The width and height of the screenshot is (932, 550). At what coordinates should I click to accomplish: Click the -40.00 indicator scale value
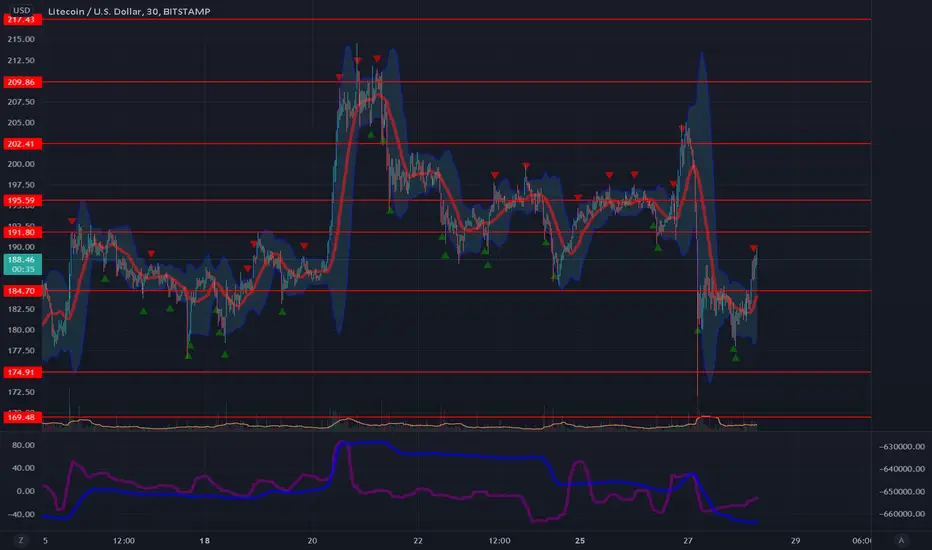click(21, 514)
